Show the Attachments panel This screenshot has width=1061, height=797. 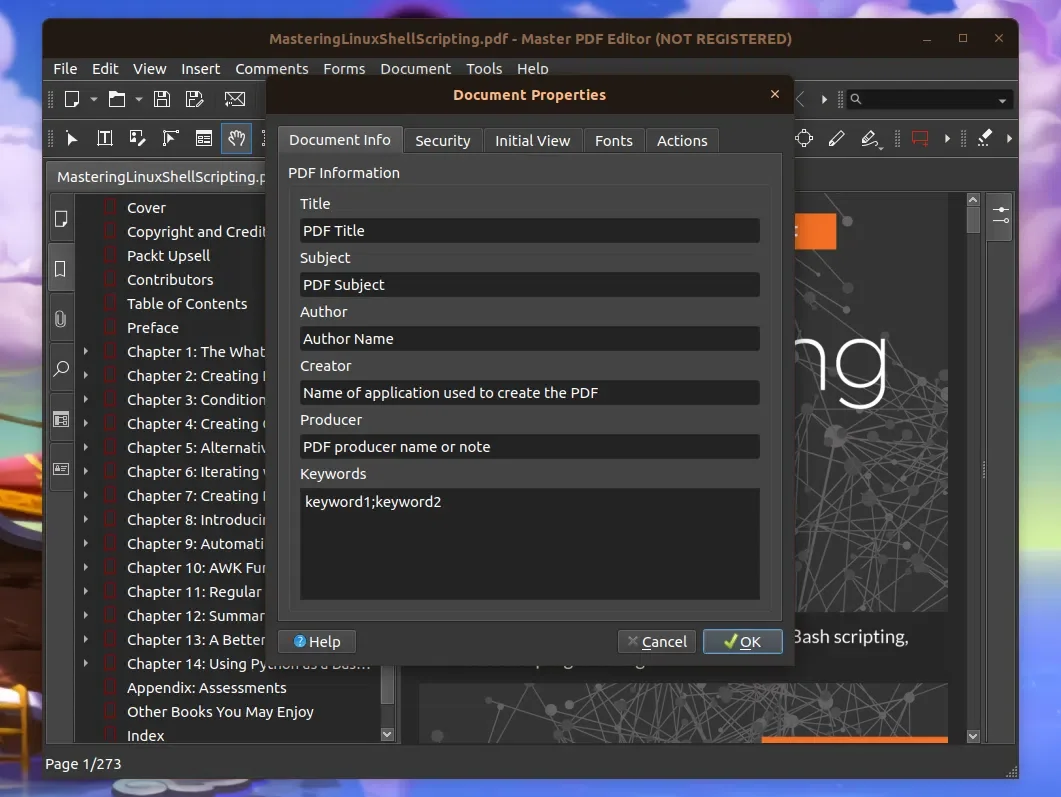tap(61, 318)
